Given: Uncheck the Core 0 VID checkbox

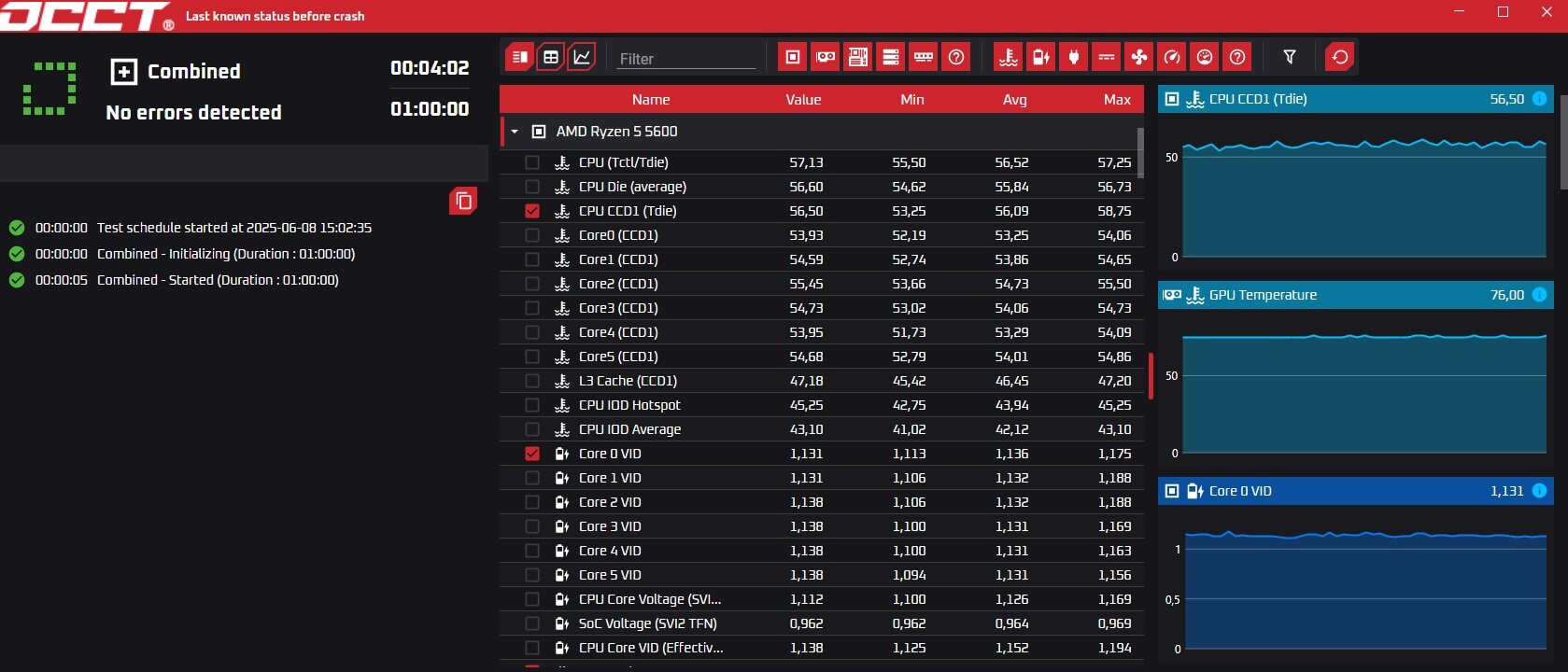Looking at the screenshot, I should tap(532, 454).
